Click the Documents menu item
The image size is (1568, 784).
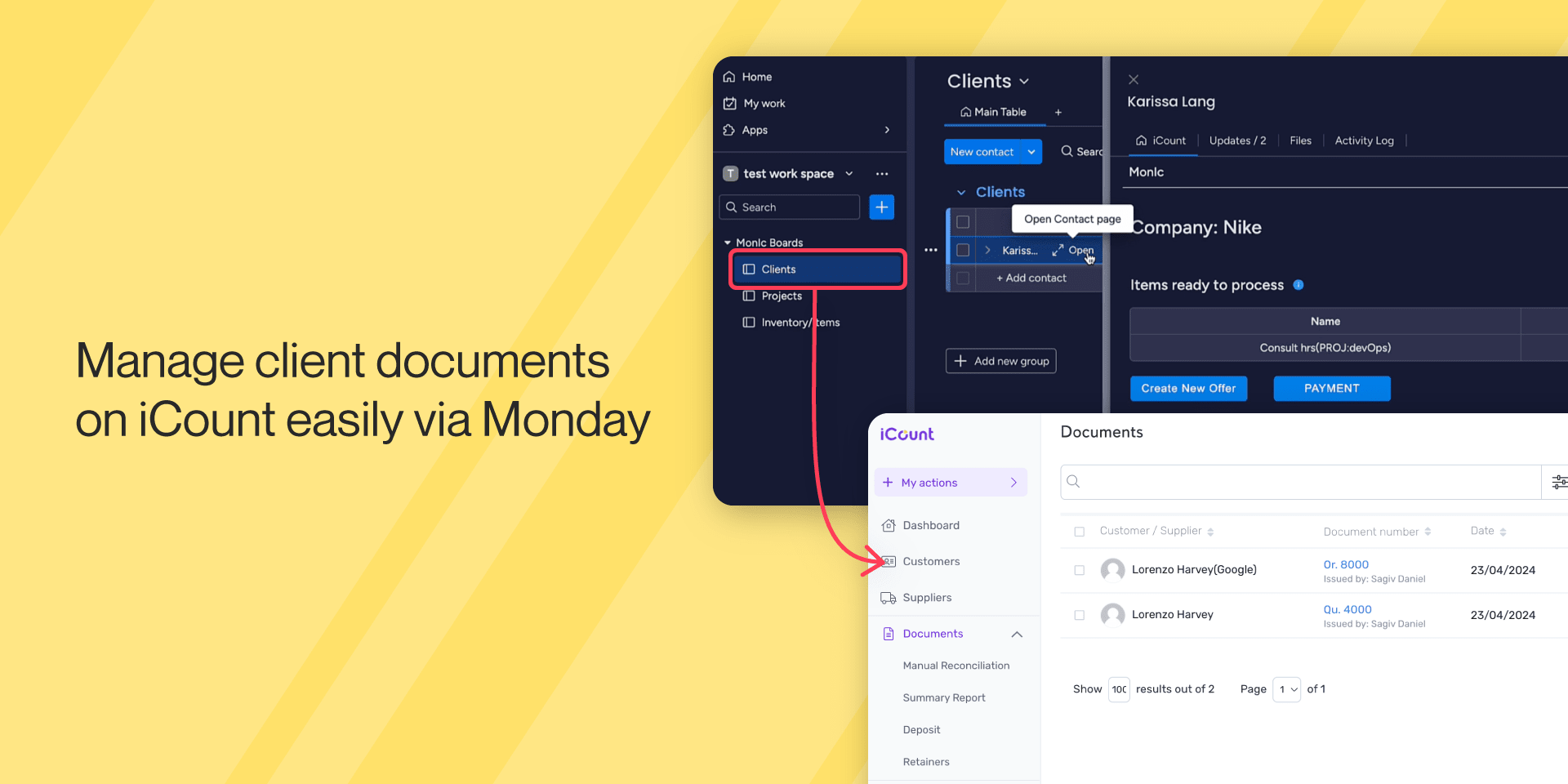(x=924, y=634)
